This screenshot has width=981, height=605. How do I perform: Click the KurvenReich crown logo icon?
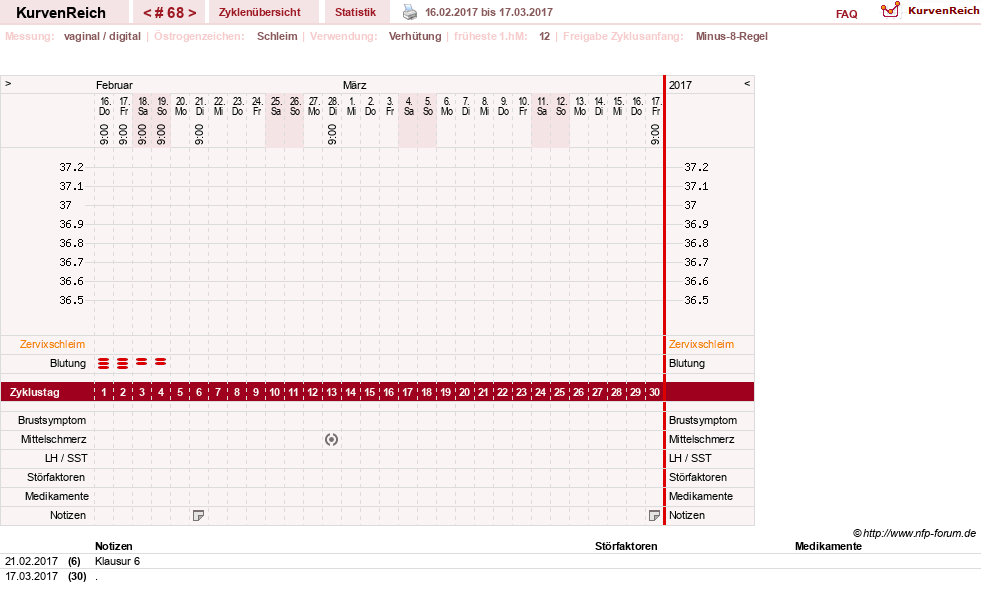(890, 10)
